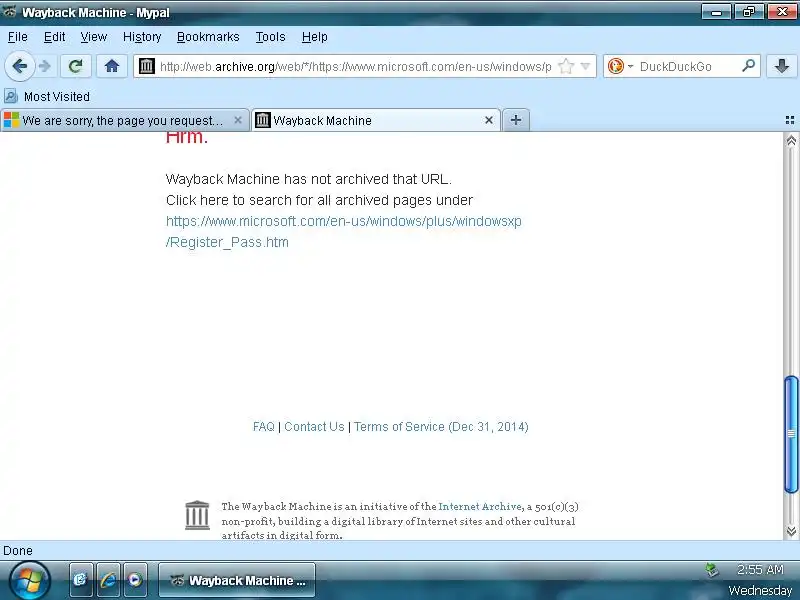Launch Internet Explorer from quick launch
Viewport: 800px width, 600px height.
coord(108,580)
